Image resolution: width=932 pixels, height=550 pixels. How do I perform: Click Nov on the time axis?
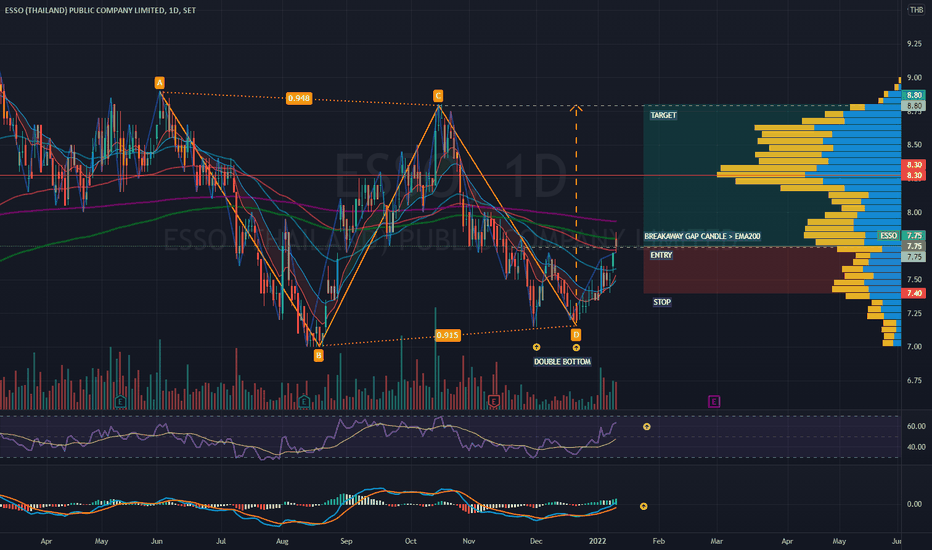click(469, 541)
